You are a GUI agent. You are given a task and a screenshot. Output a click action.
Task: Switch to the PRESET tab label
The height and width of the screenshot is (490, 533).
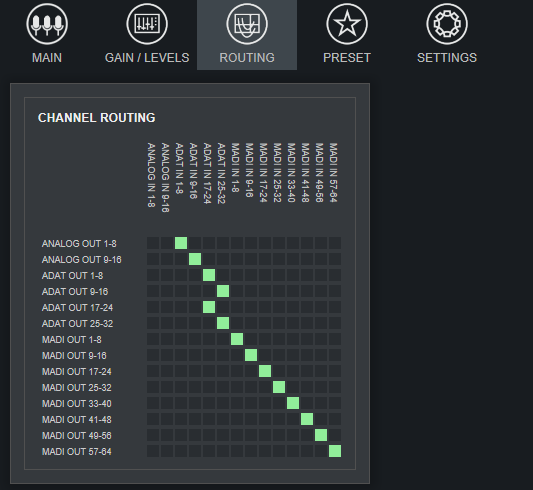(347, 58)
